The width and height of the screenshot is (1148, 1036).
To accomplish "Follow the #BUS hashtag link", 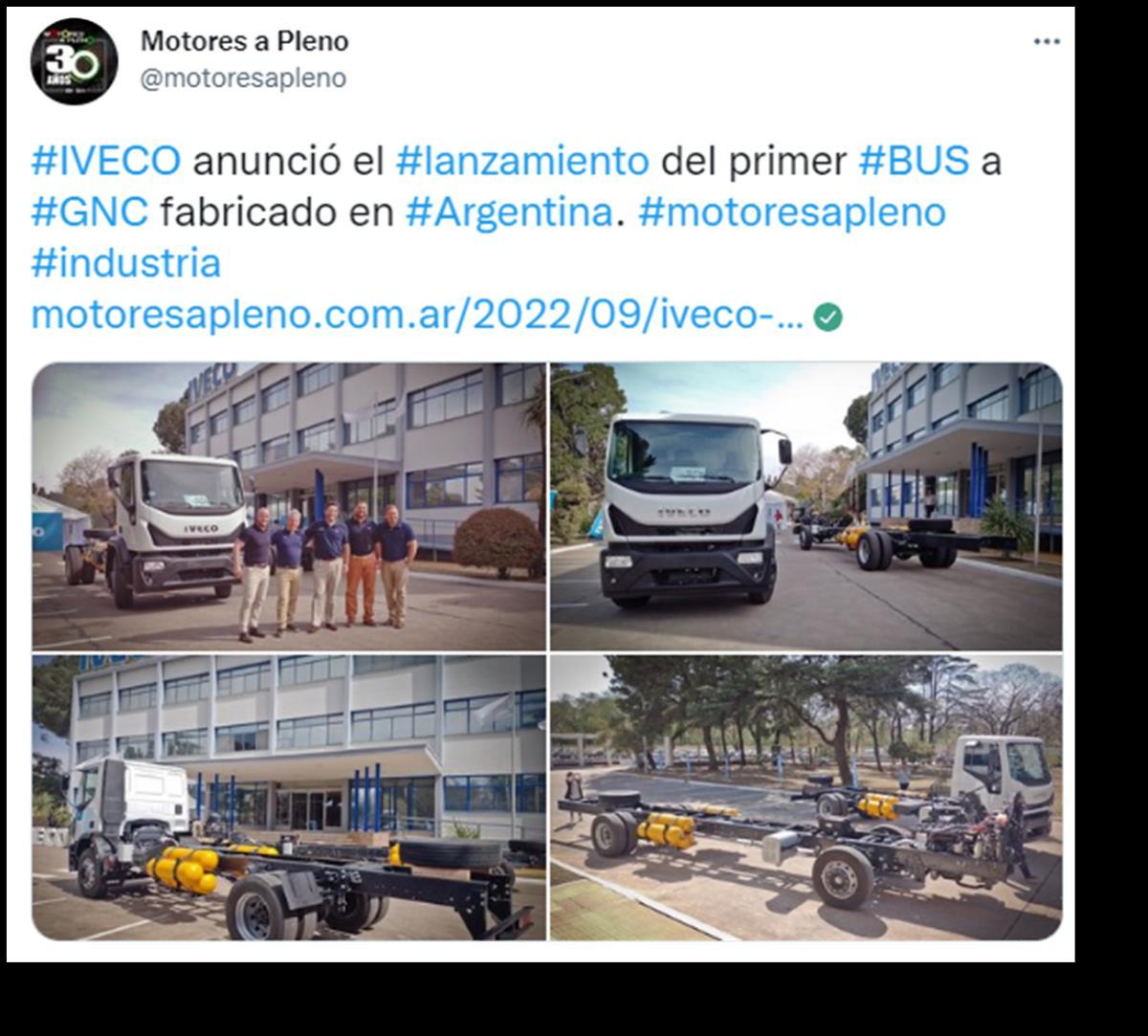I will coord(914,162).
